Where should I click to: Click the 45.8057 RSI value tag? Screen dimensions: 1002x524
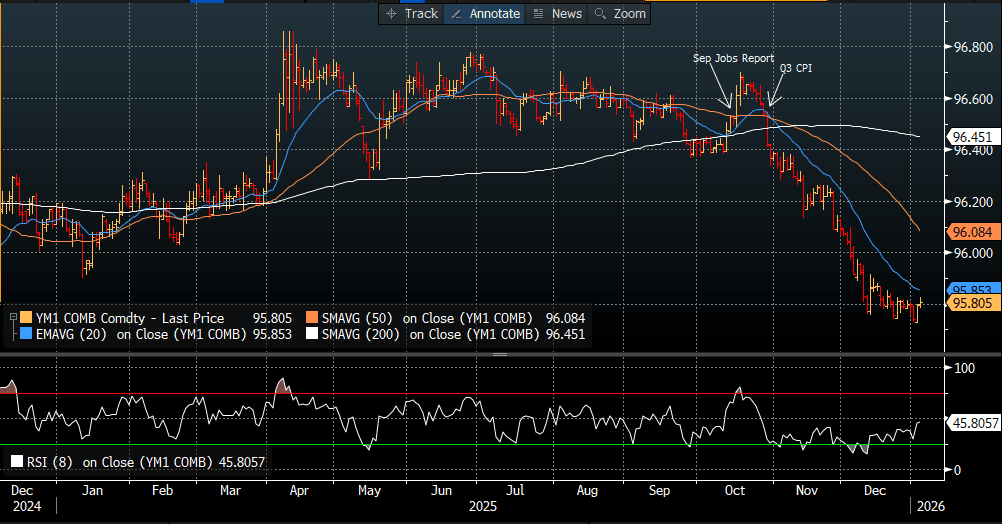(x=975, y=422)
